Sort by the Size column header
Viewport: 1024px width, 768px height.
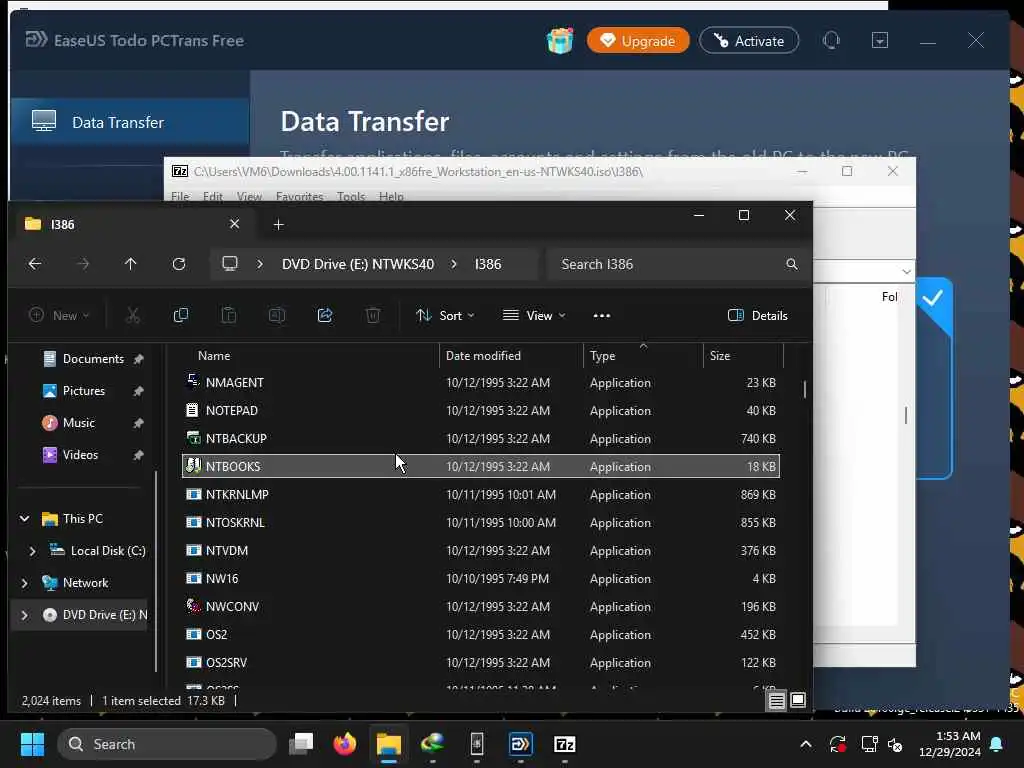click(743, 356)
